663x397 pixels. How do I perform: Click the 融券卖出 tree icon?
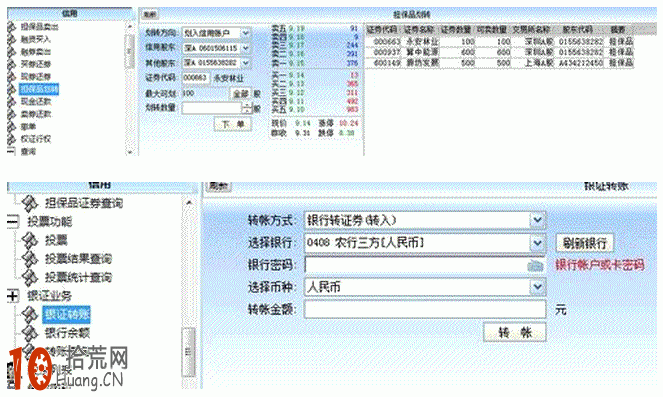(x=12, y=52)
